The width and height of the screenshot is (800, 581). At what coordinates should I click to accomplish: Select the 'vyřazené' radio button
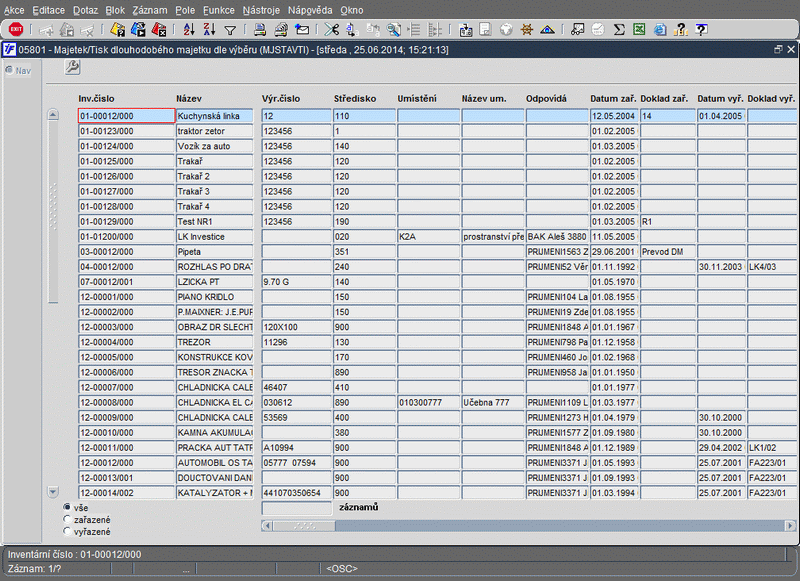[67, 531]
